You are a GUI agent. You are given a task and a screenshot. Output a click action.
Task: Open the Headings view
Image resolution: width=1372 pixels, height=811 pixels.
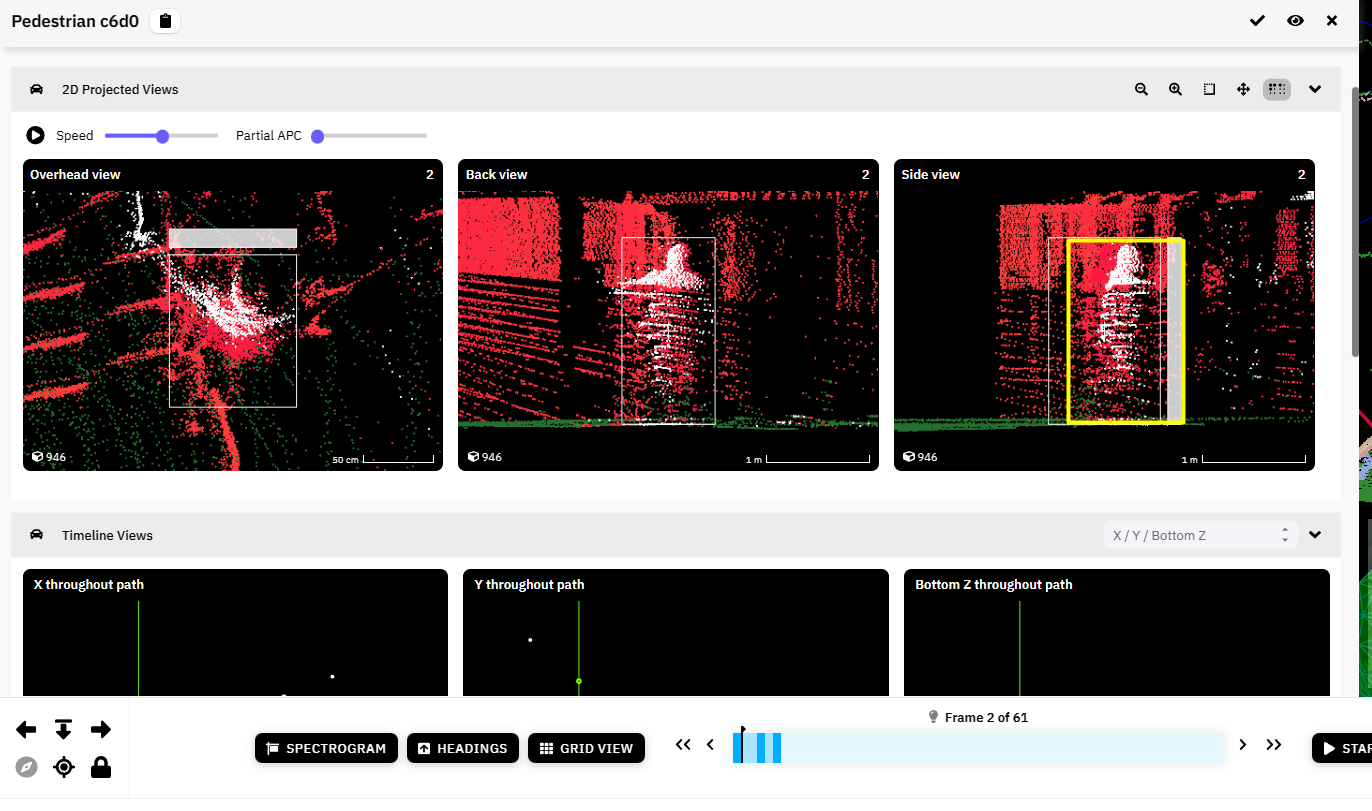463,748
